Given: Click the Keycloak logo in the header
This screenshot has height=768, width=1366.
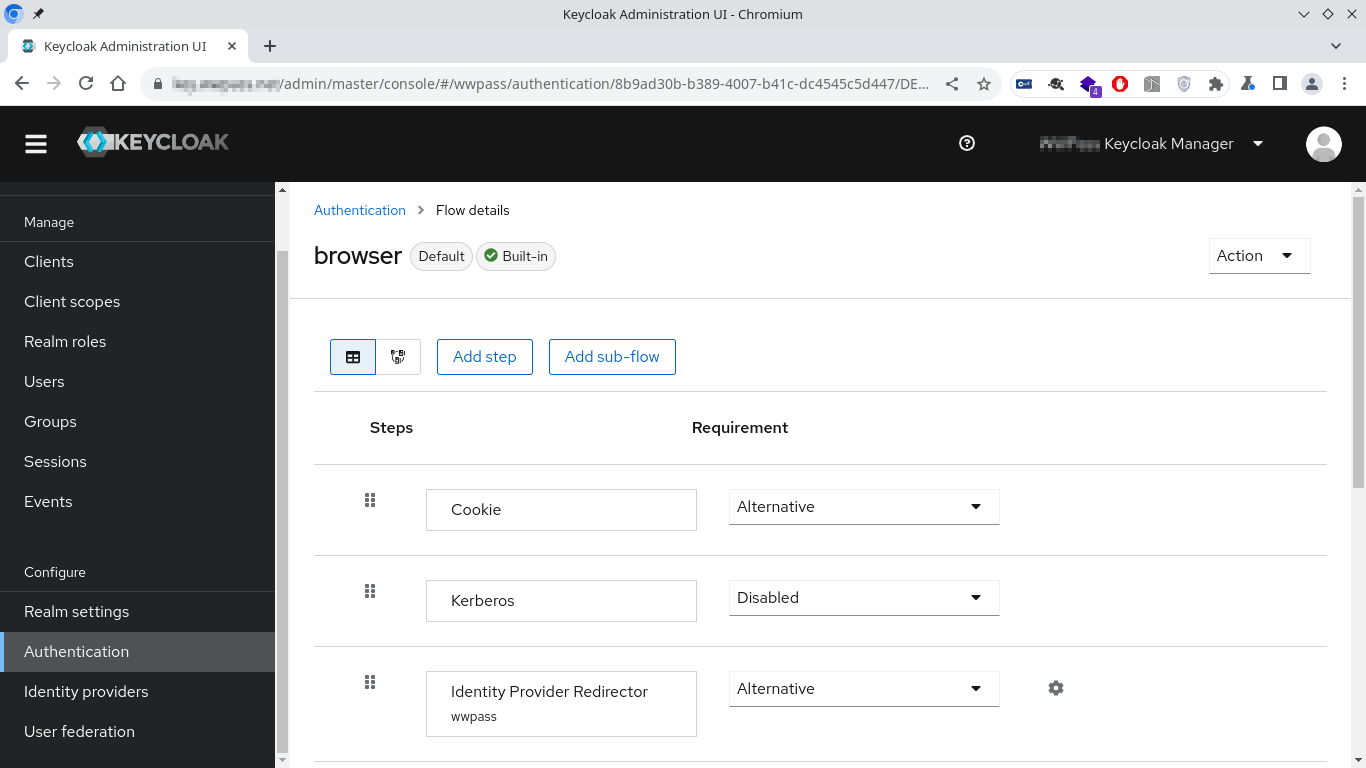Looking at the screenshot, I should [x=152, y=142].
